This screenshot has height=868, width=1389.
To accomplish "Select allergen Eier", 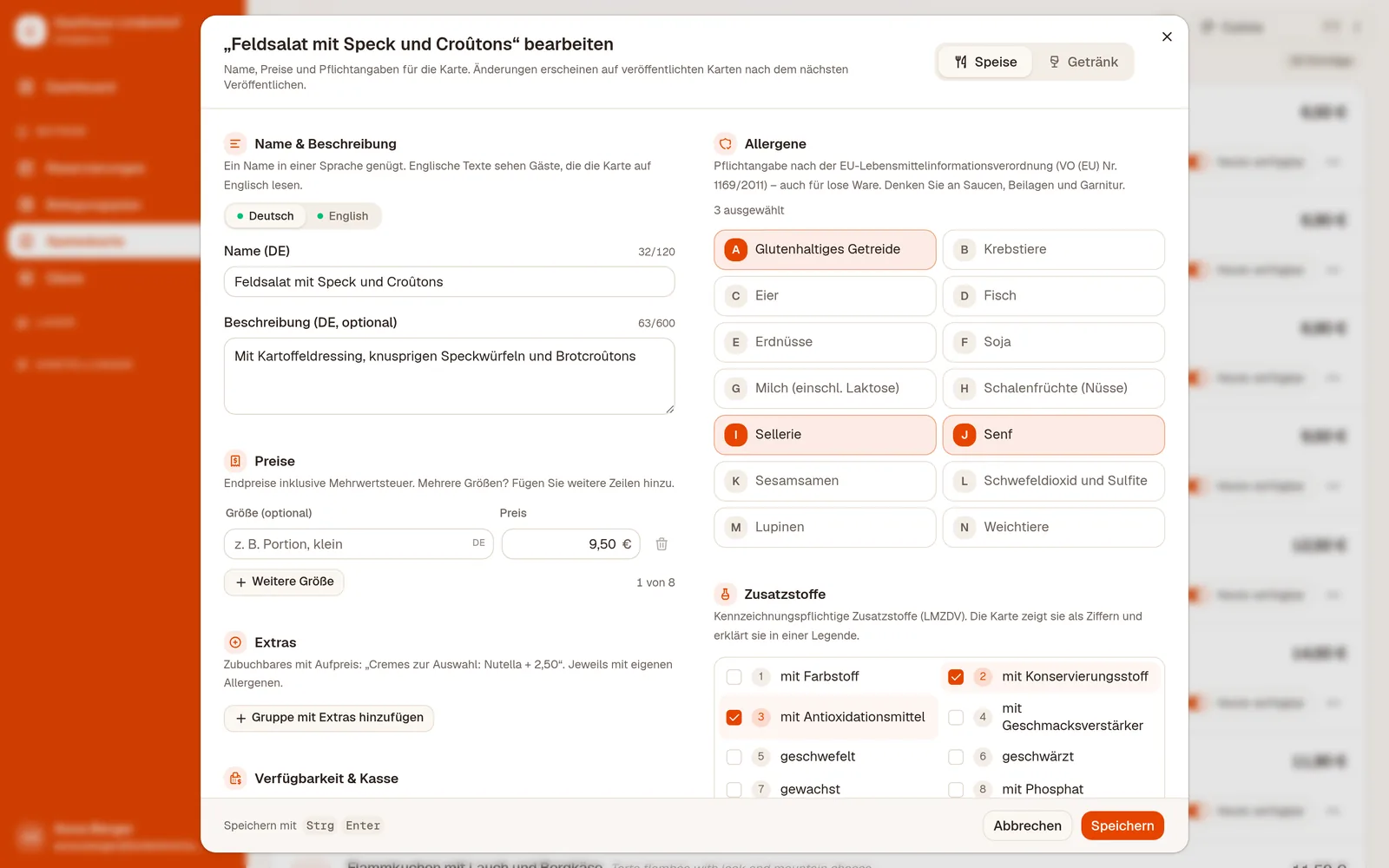I will (x=825, y=296).
